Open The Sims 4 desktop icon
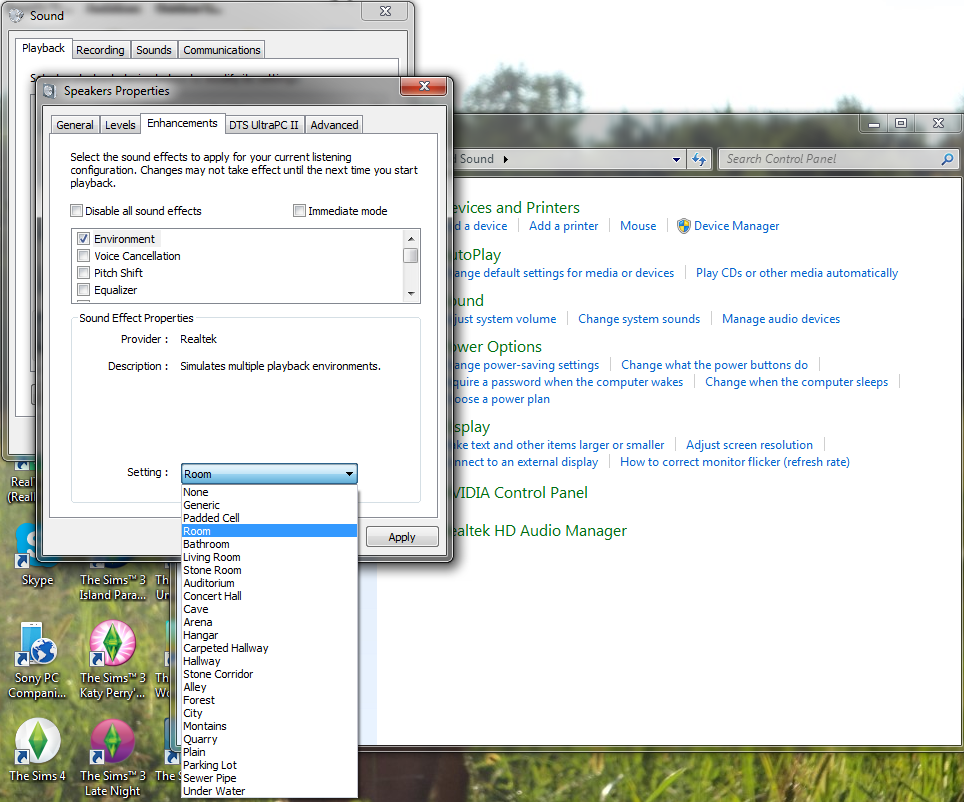The image size is (964, 802). click(x=37, y=743)
